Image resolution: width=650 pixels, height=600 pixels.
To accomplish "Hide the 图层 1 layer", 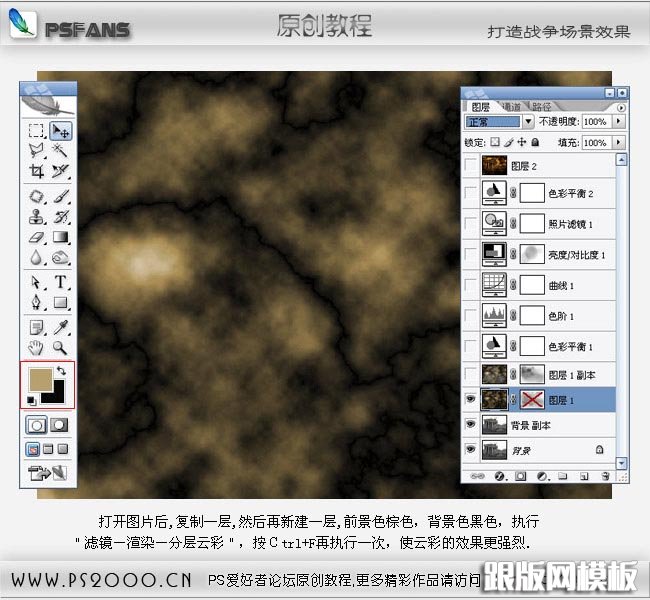I will tap(472, 400).
